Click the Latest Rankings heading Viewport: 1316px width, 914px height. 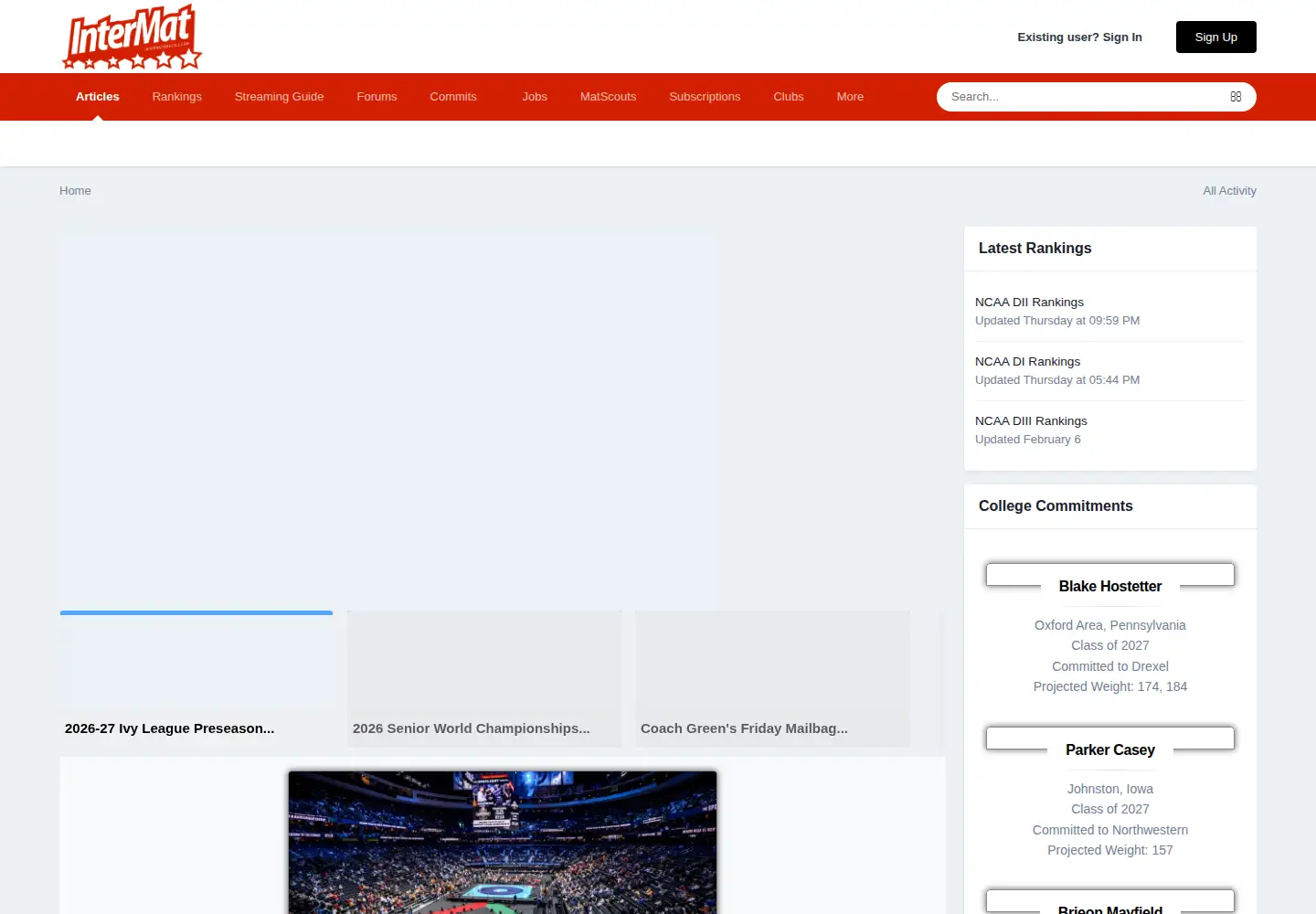(1035, 249)
